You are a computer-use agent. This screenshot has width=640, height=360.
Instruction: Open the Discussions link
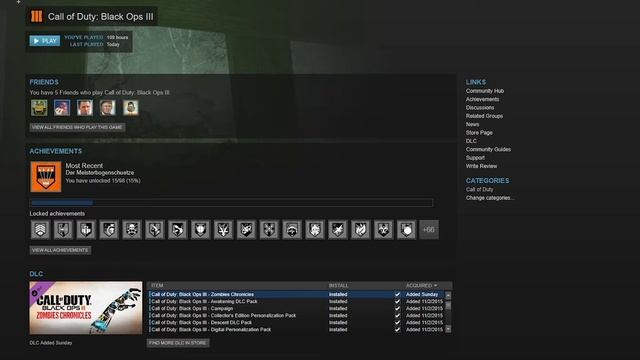pos(480,108)
